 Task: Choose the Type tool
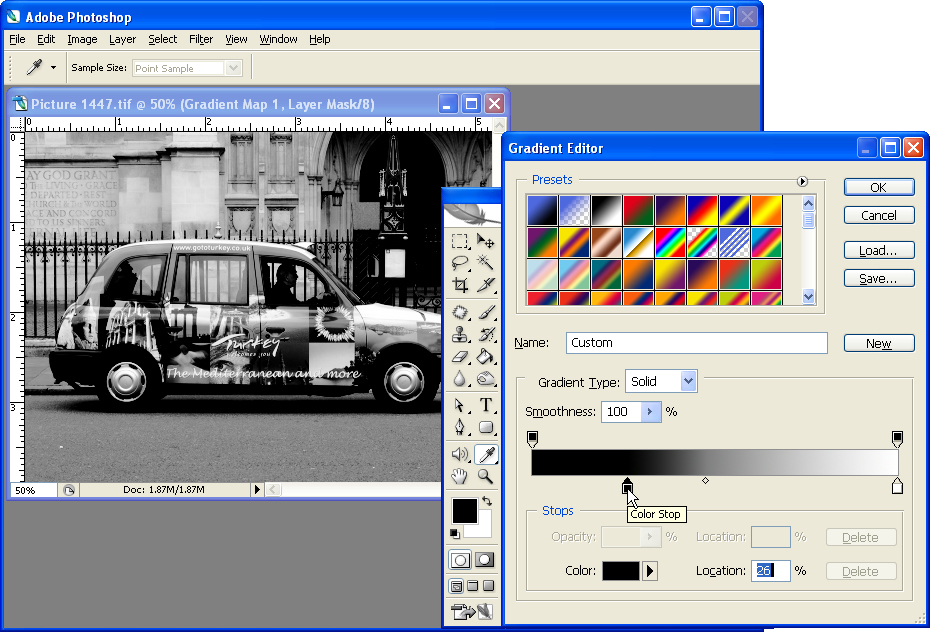486,405
